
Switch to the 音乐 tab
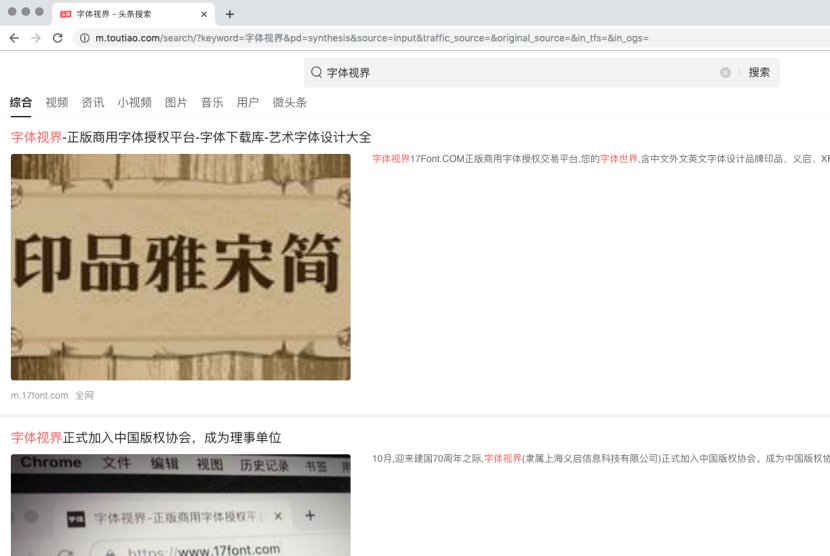212,103
